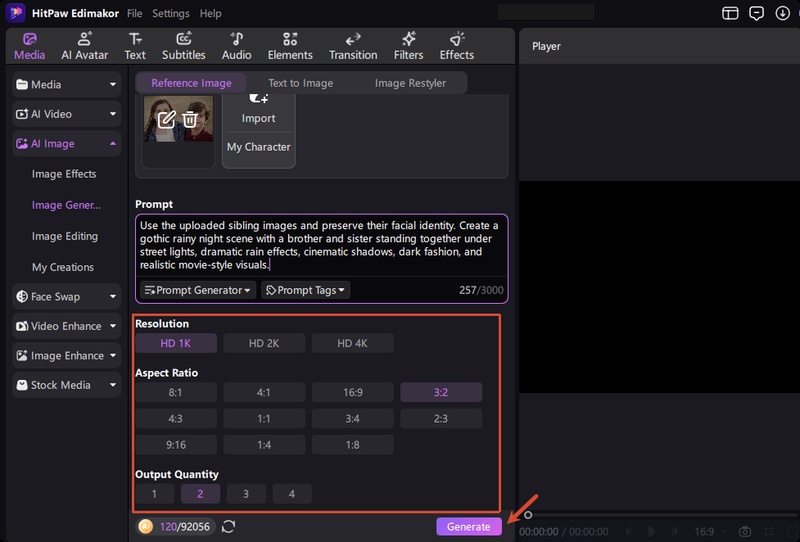The width and height of the screenshot is (800, 542).
Task: Switch to Image Restyler tab
Action: [410, 83]
